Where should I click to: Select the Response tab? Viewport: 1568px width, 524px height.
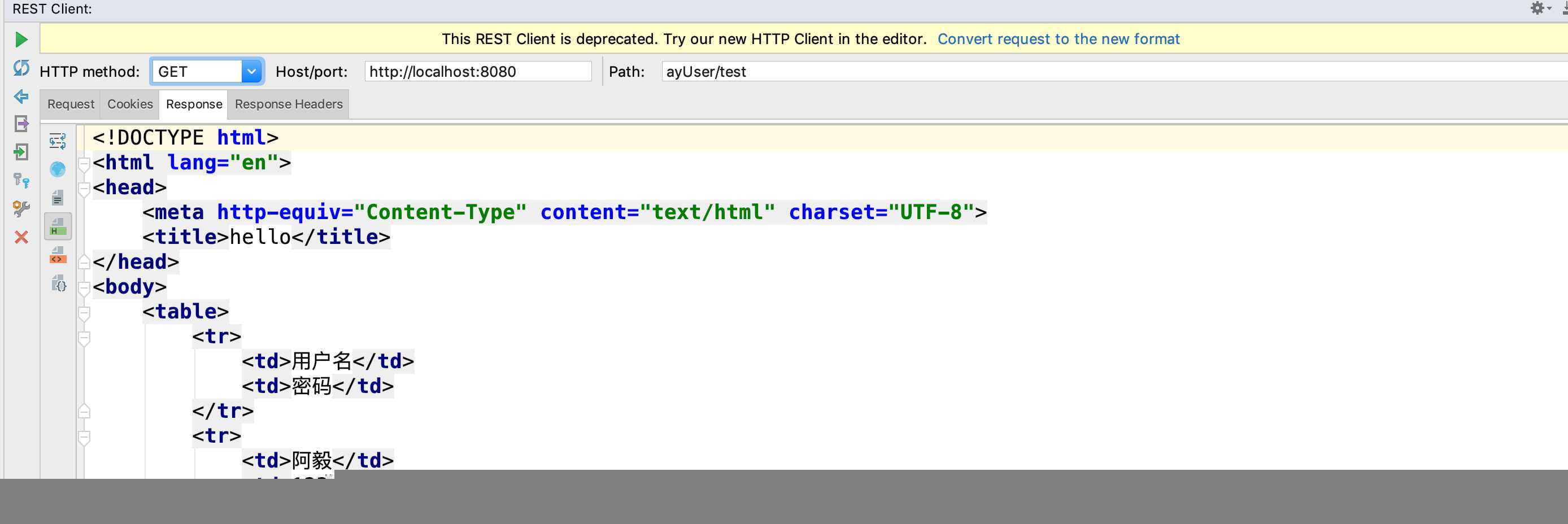click(194, 104)
